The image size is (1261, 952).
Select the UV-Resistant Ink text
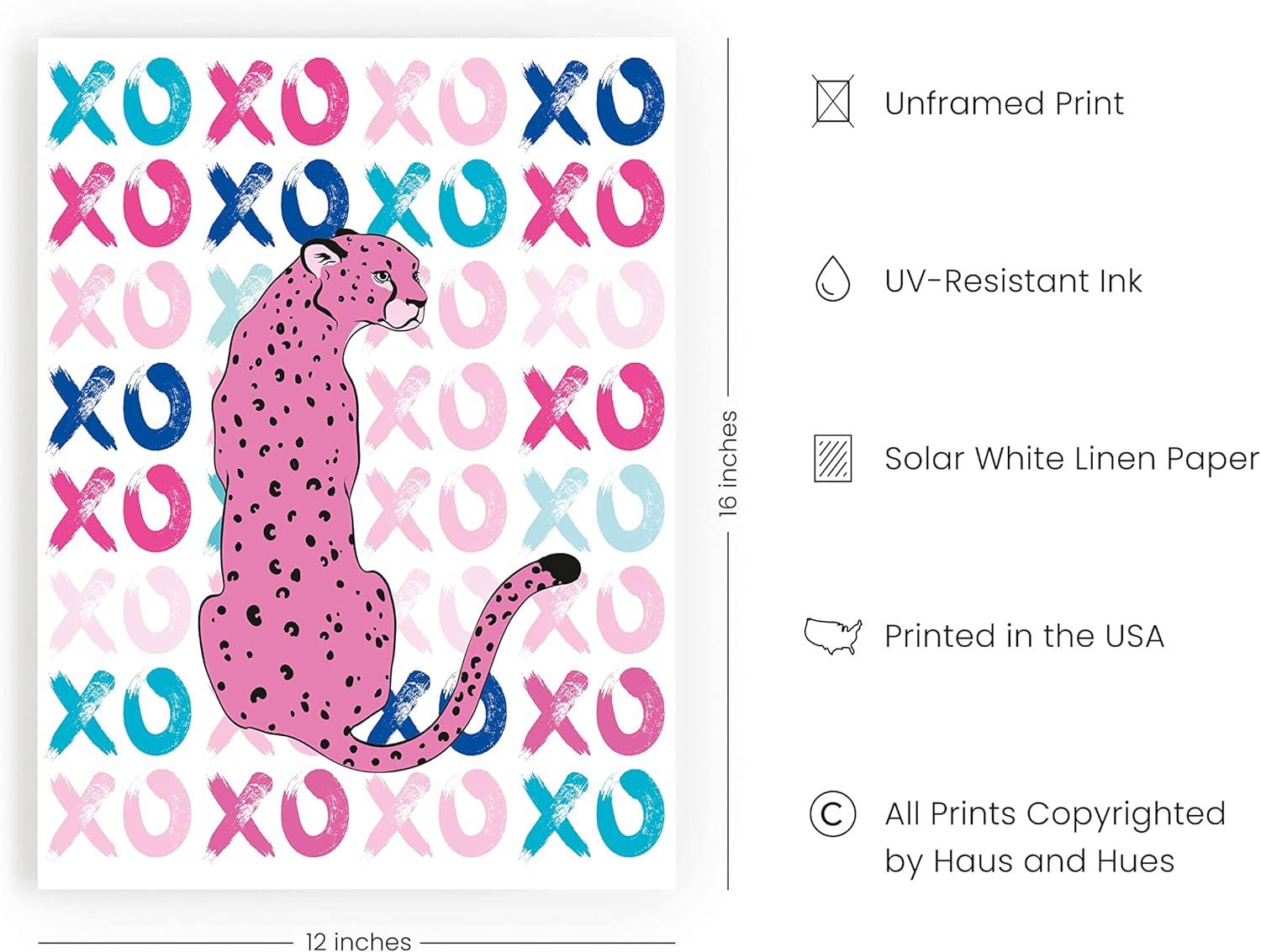tap(1013, 281)
